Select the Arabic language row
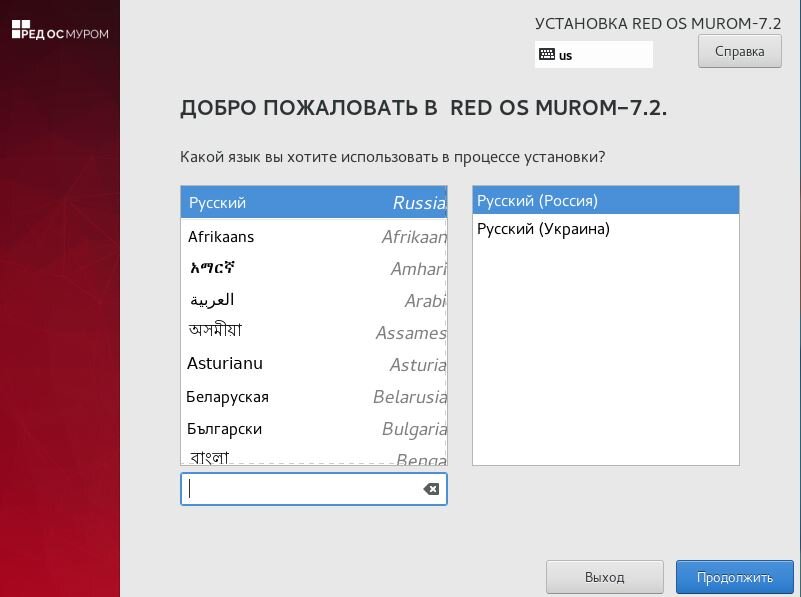This screenshot has width=801, height=597. tap(314, 301)
